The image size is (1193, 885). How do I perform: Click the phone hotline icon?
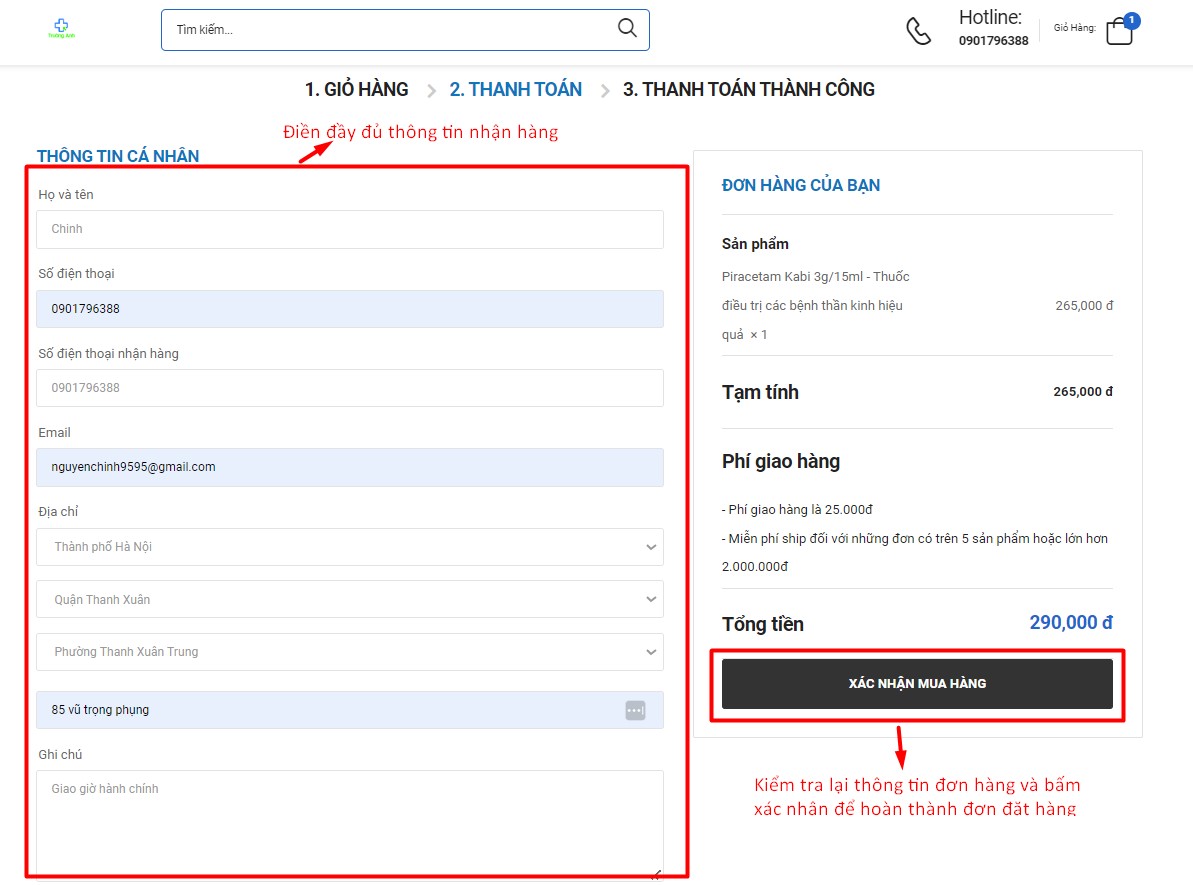coord(918,31)
